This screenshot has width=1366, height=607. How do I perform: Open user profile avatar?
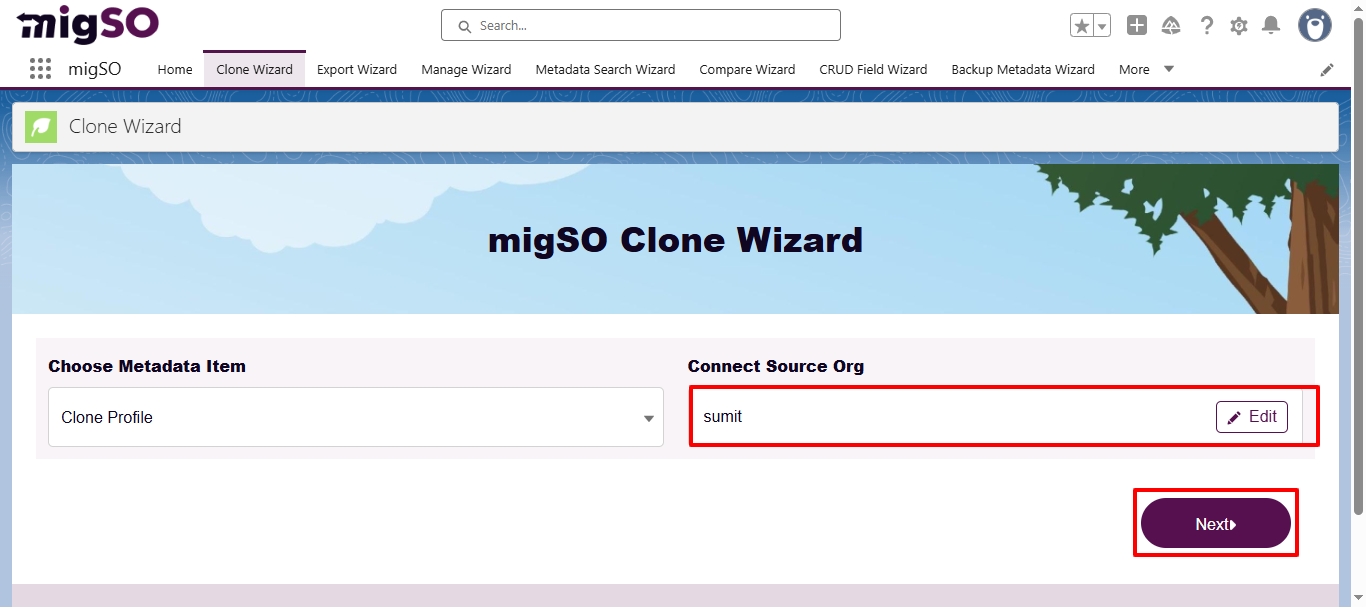[1315, 26]
